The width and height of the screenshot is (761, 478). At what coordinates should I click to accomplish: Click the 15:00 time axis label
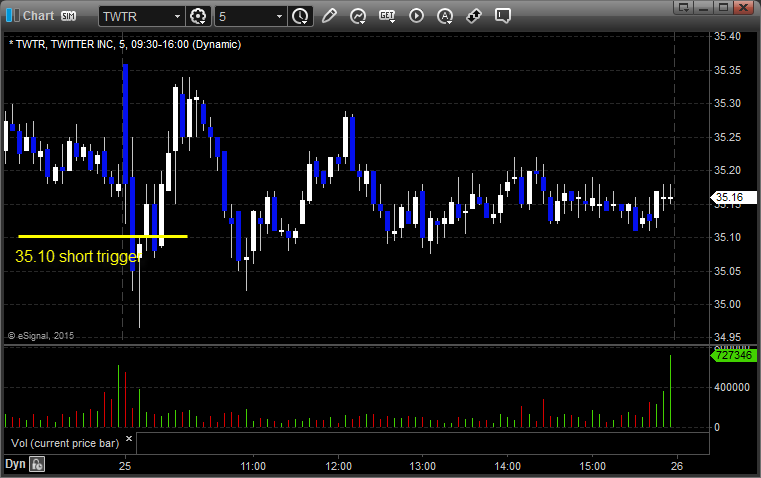[x=593, y=466]
